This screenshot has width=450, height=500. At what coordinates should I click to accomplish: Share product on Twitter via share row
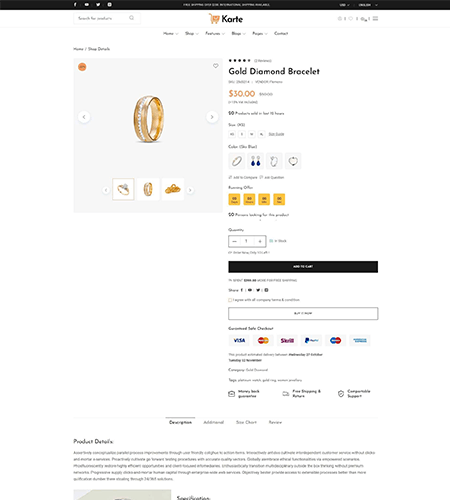coord(258,290)
